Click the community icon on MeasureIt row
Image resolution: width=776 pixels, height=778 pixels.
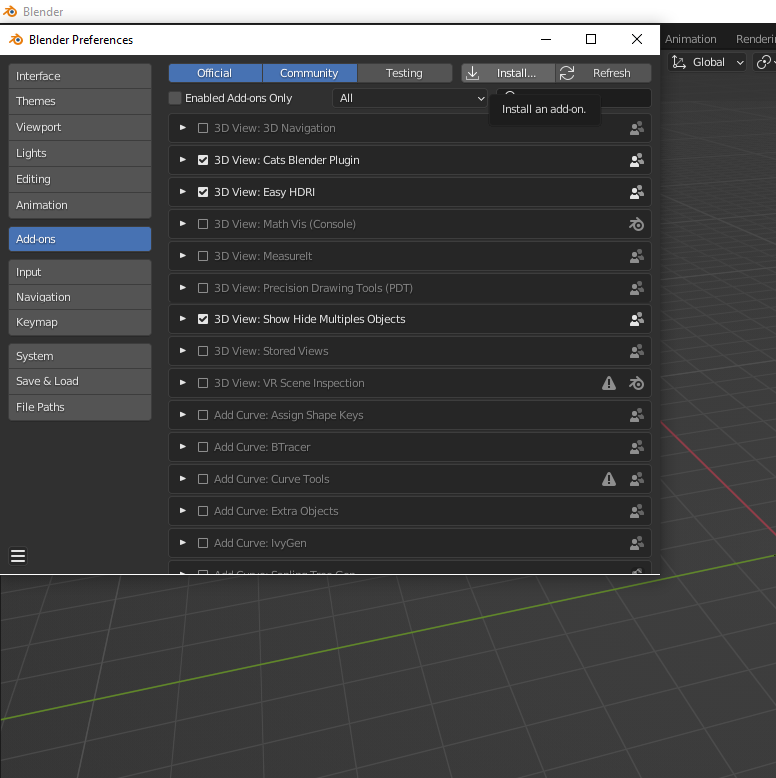click(x=636, y=256)
